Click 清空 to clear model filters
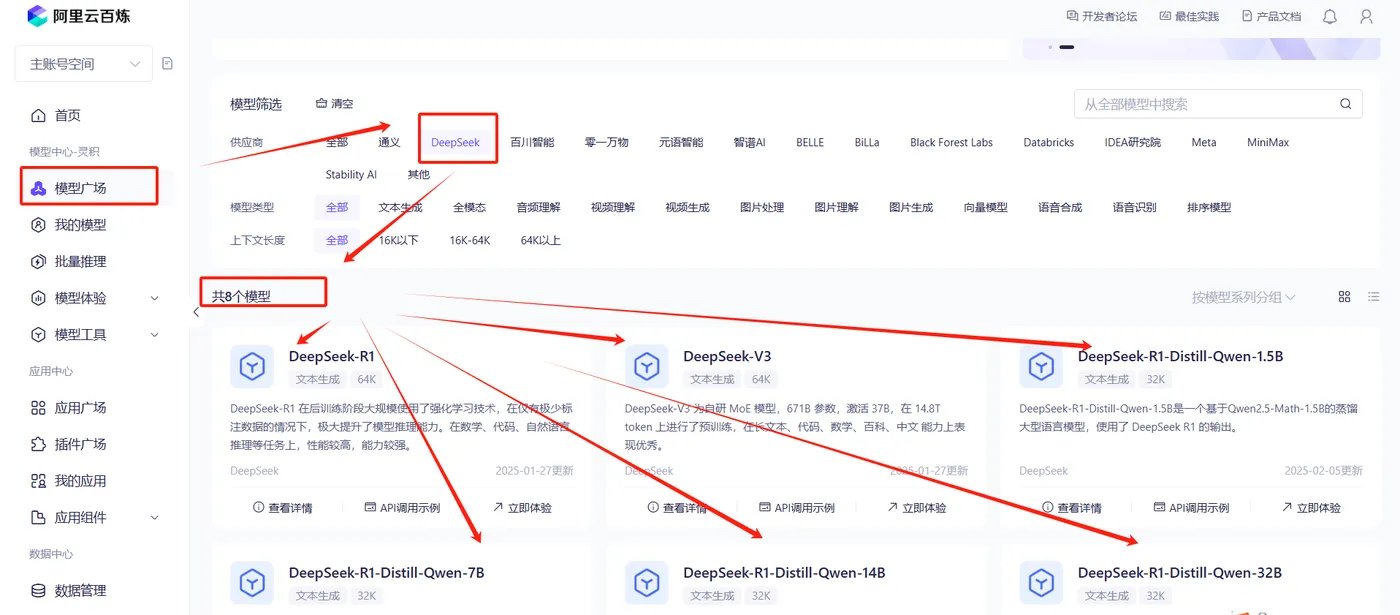 tap(334, 104)
